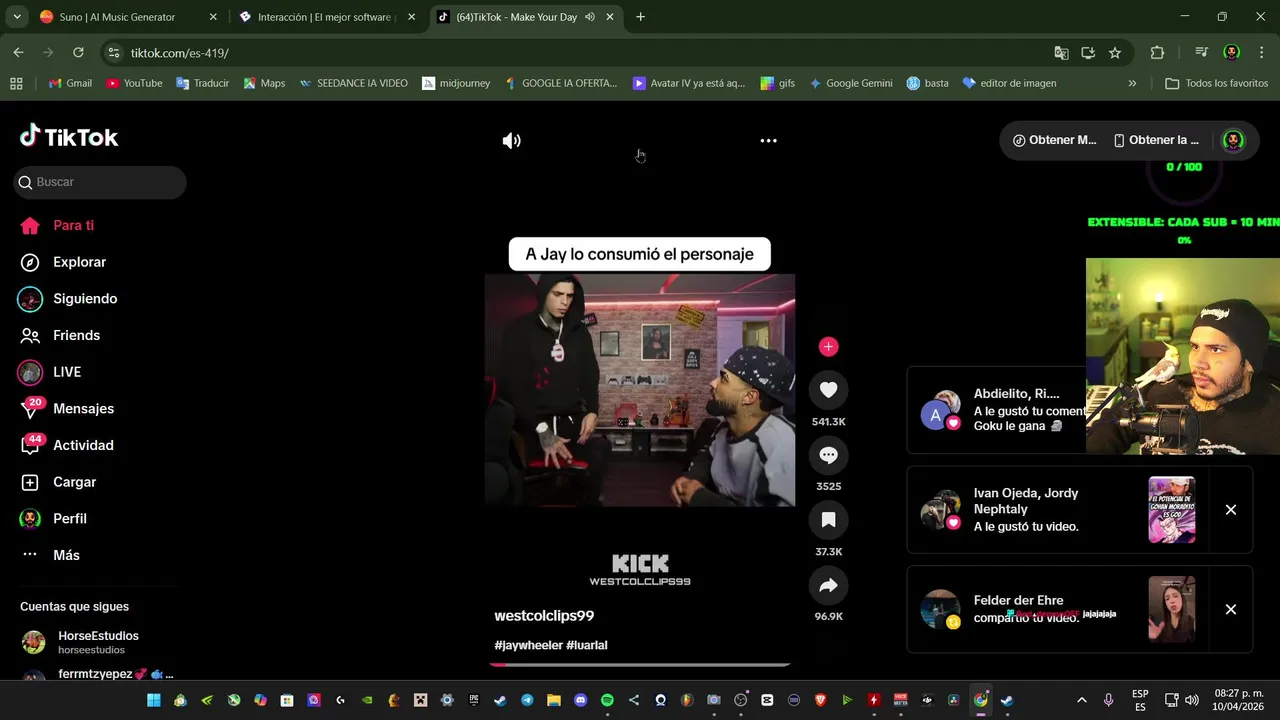Open the apps grid in bookmarks bar
This screenshot has height=720, width=1280.
[x=16, y=83]
